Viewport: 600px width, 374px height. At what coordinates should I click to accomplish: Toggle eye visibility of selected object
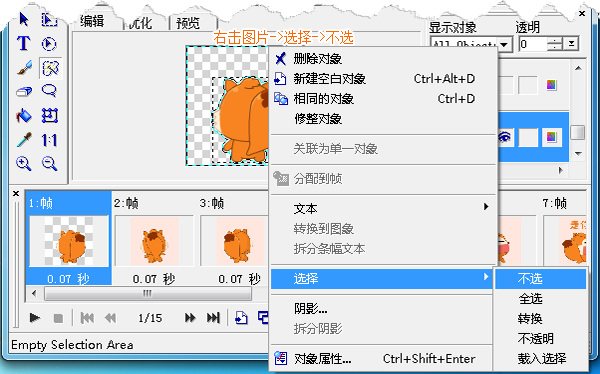pos(505,137)
